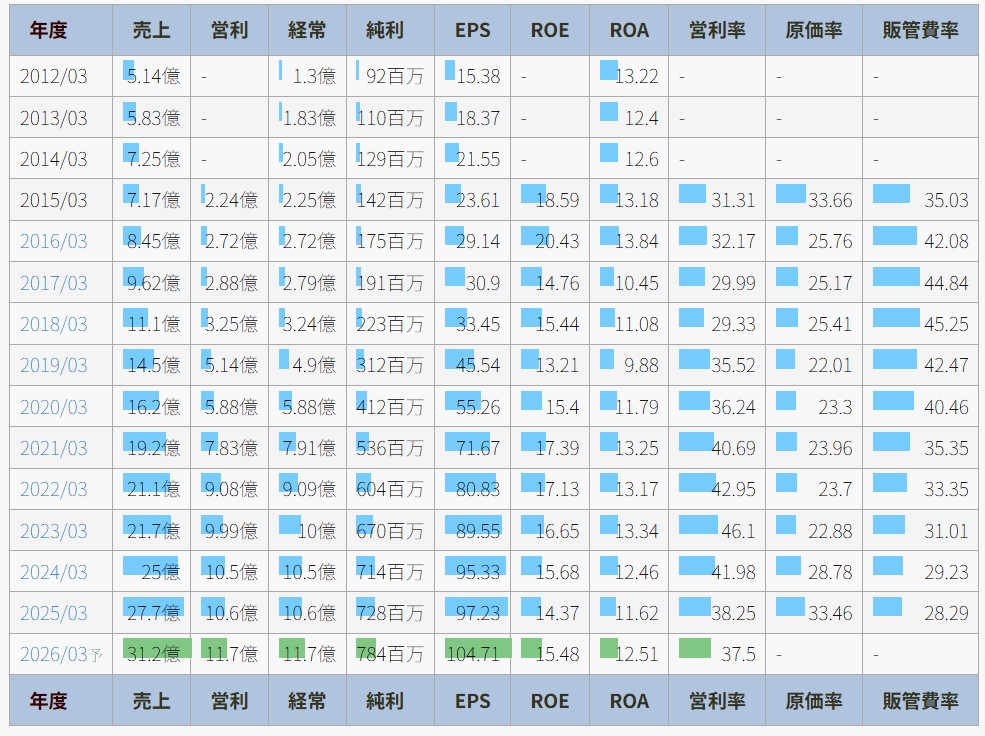
Task: Select the 37.5 forecast operating margin cell
Action: point(717,654)
